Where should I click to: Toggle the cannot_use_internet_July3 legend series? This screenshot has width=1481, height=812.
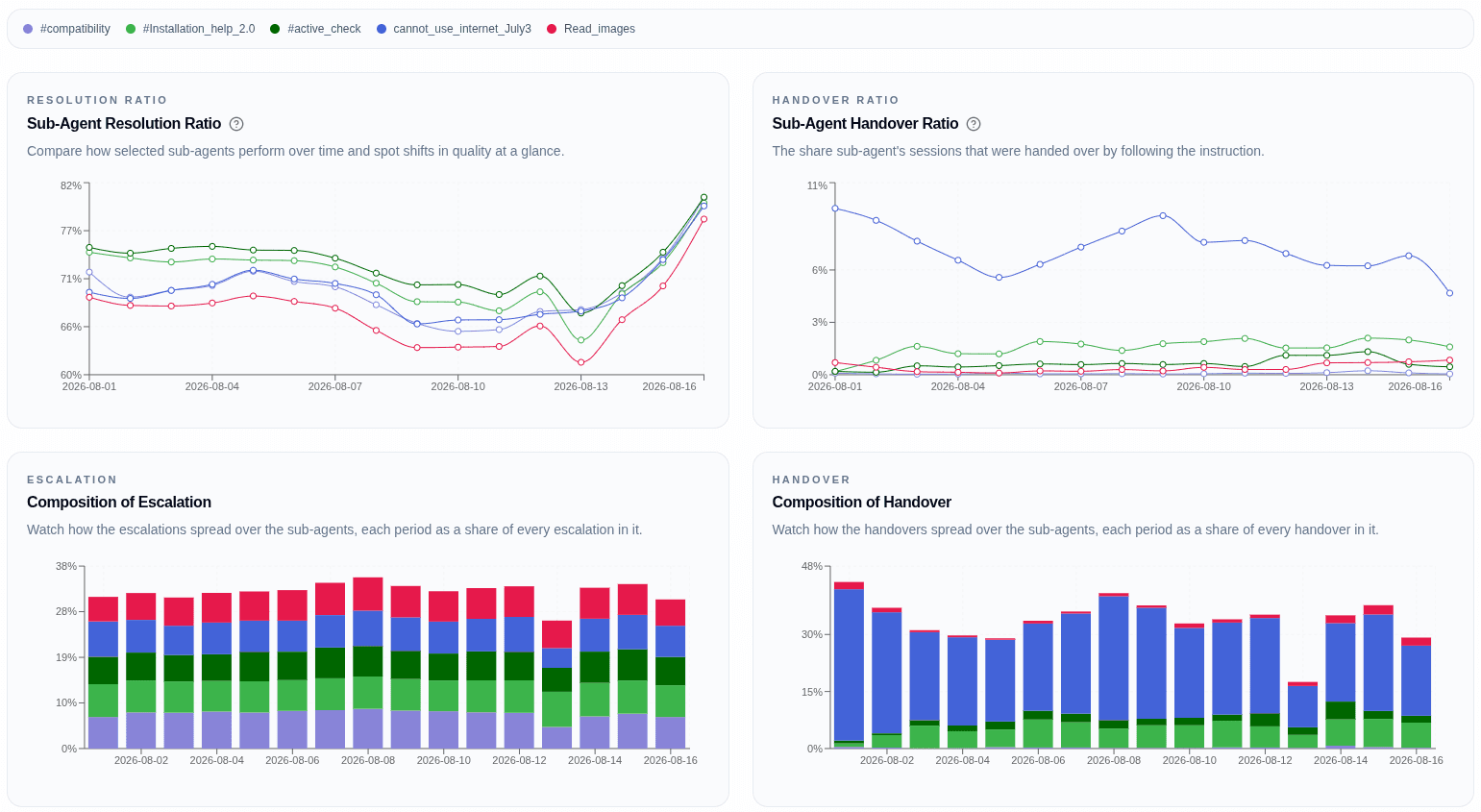point(454,29)
